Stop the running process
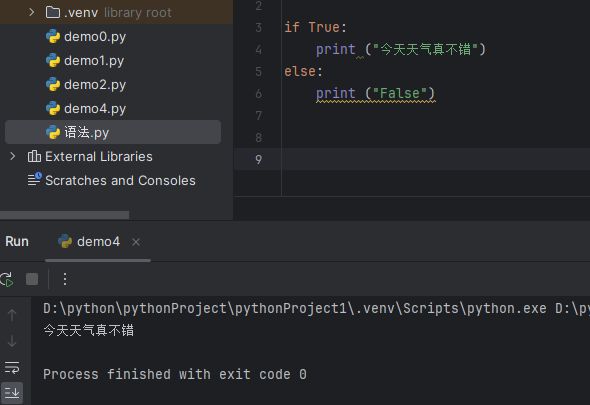Viewport: 590px width, 405px height. click(x=32, y=279)
